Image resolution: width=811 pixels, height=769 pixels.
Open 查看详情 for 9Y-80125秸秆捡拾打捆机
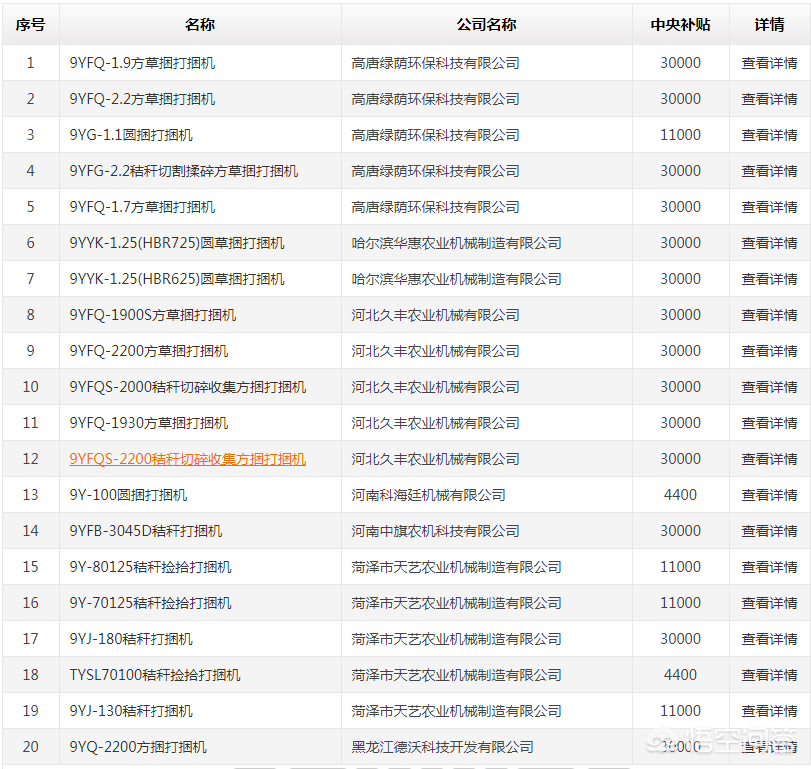coord(769,567)
